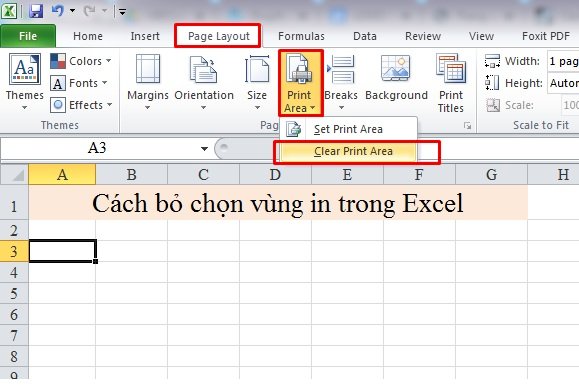Click the Excel application icon

point(9,11)
